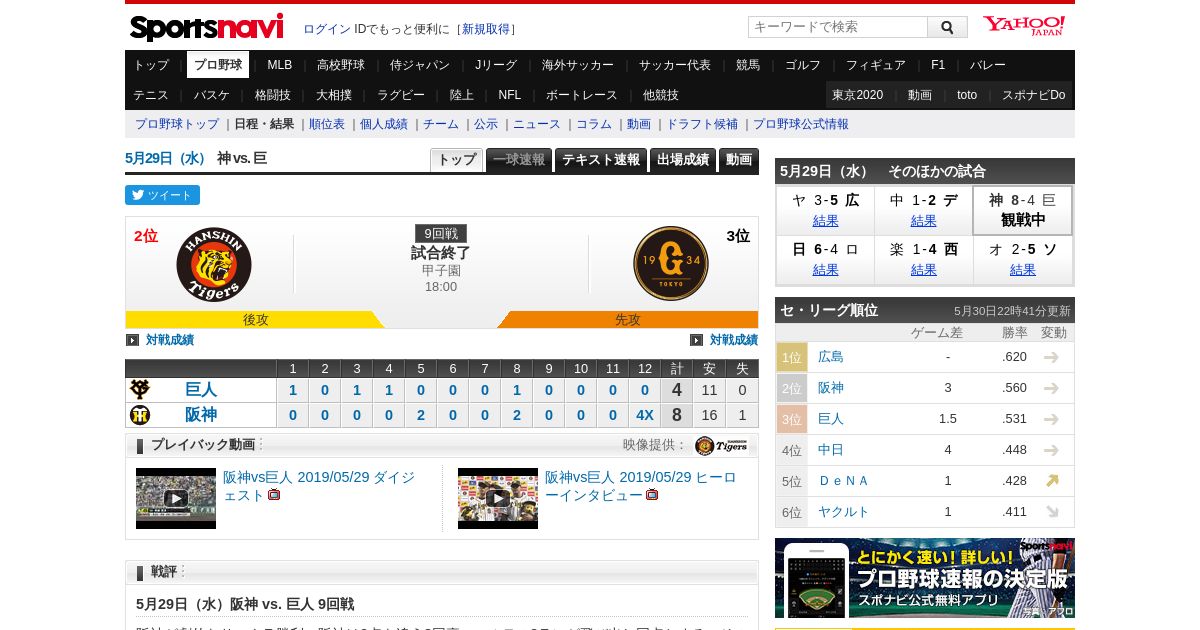Viewport: 1200px width, 630px height.
Task: Open 広島 in league standings
Action: 831,357
